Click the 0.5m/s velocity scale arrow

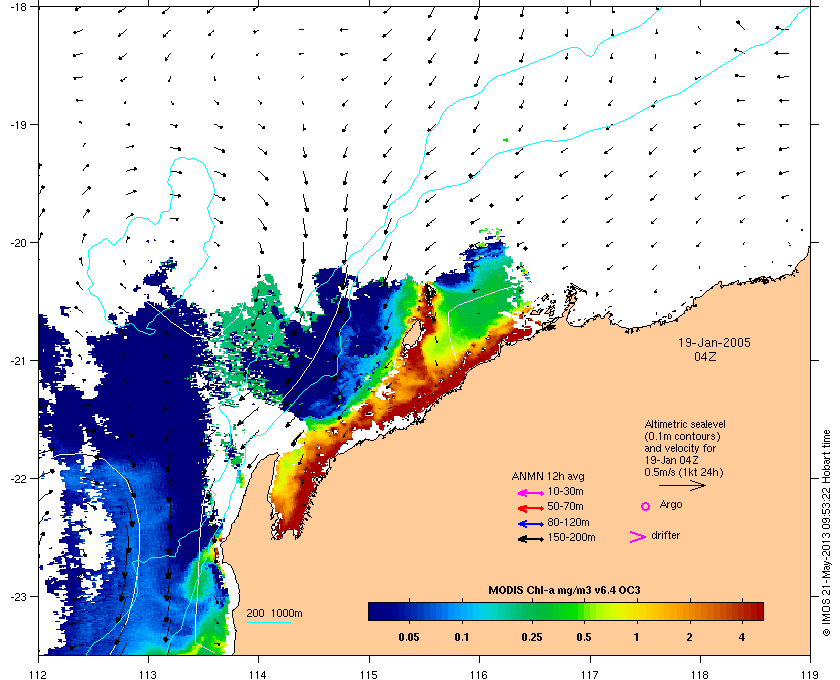click(682, 485)
